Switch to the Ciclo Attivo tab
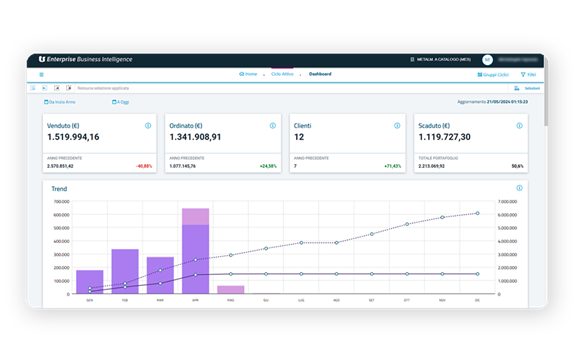Viewport: 576px width, 362px height. 282,74
